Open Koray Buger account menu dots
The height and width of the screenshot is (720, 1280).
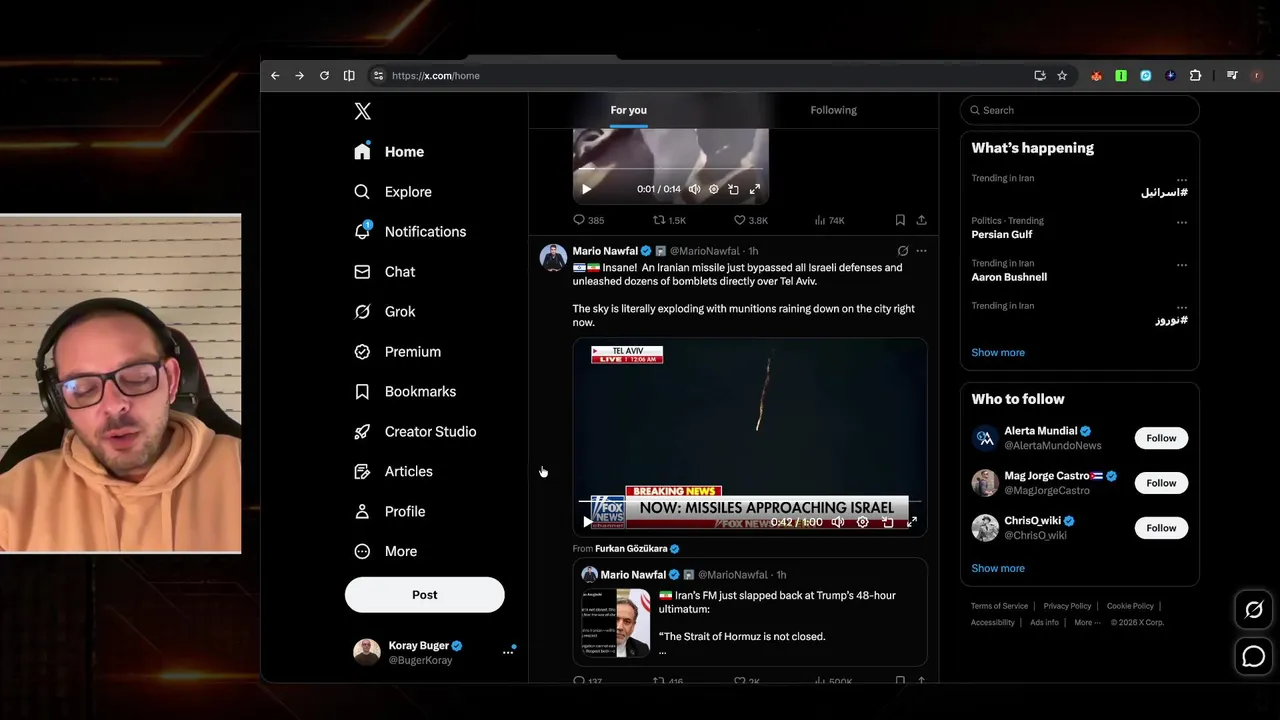pyautogui.click(x=508, y=652)
